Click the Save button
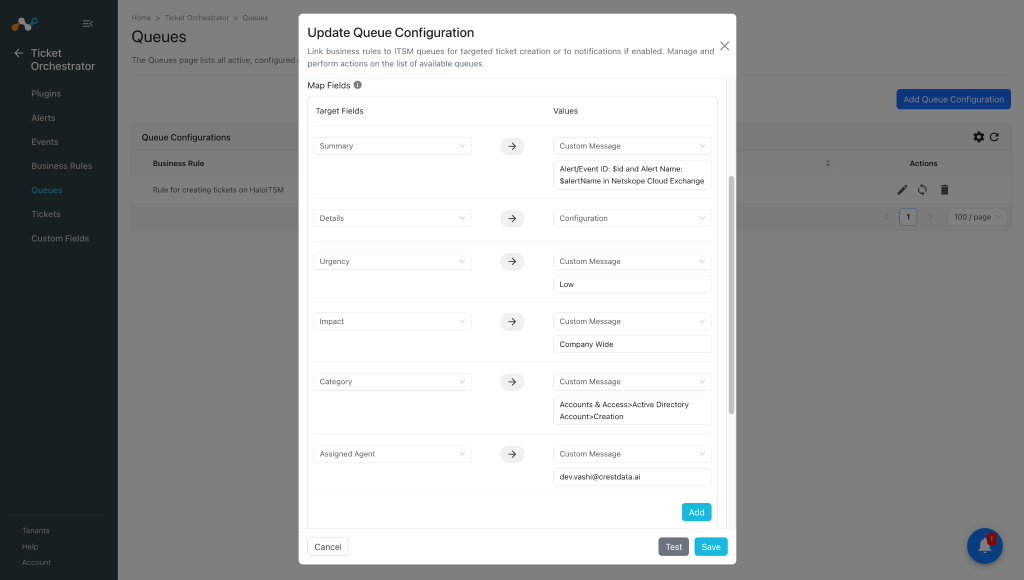1024x580 pixels. pos(711,547)
